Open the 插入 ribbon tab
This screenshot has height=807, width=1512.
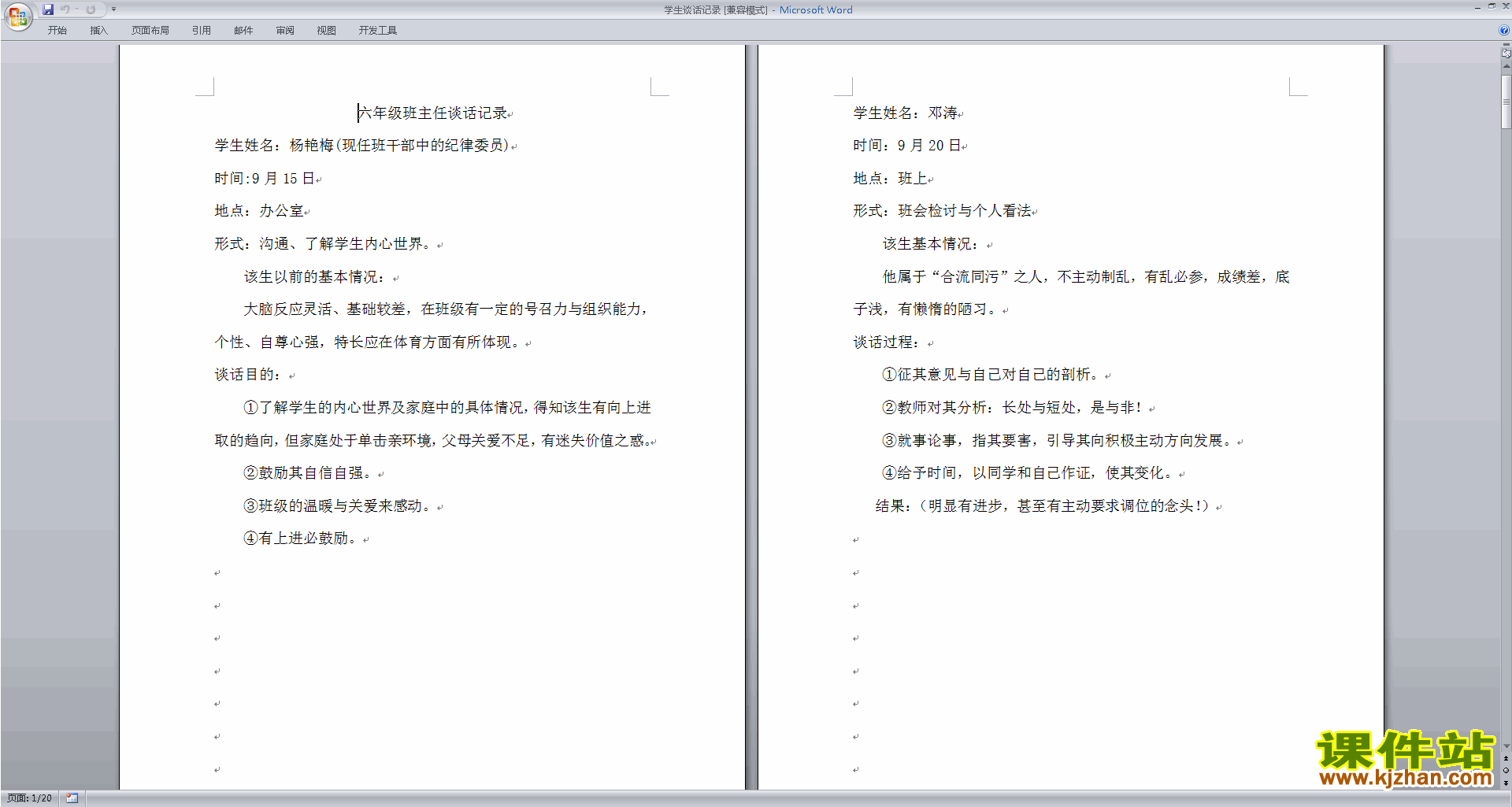(x=98, y=31)
